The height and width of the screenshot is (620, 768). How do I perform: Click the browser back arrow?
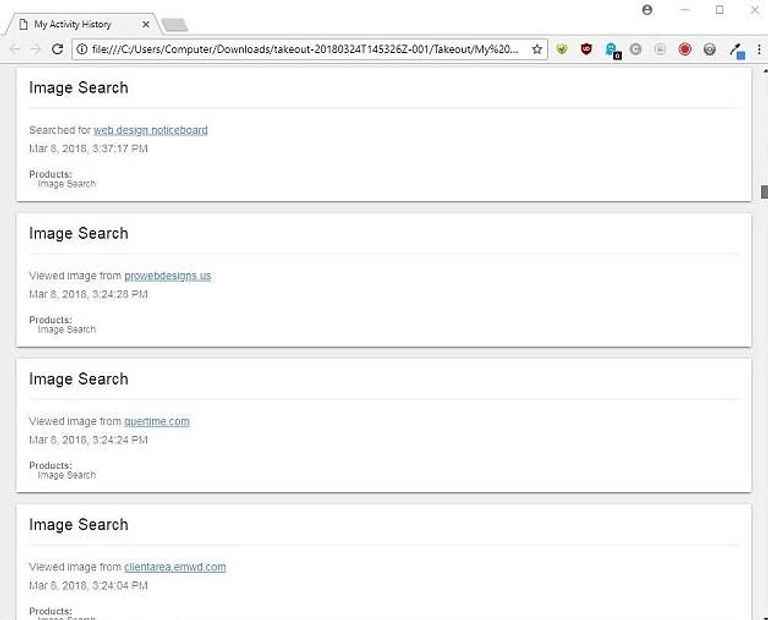(x=14, y=49)
